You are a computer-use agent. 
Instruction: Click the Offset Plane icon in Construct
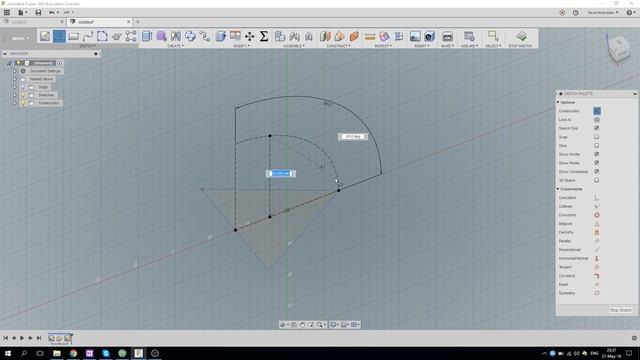[x=325, y=36]
